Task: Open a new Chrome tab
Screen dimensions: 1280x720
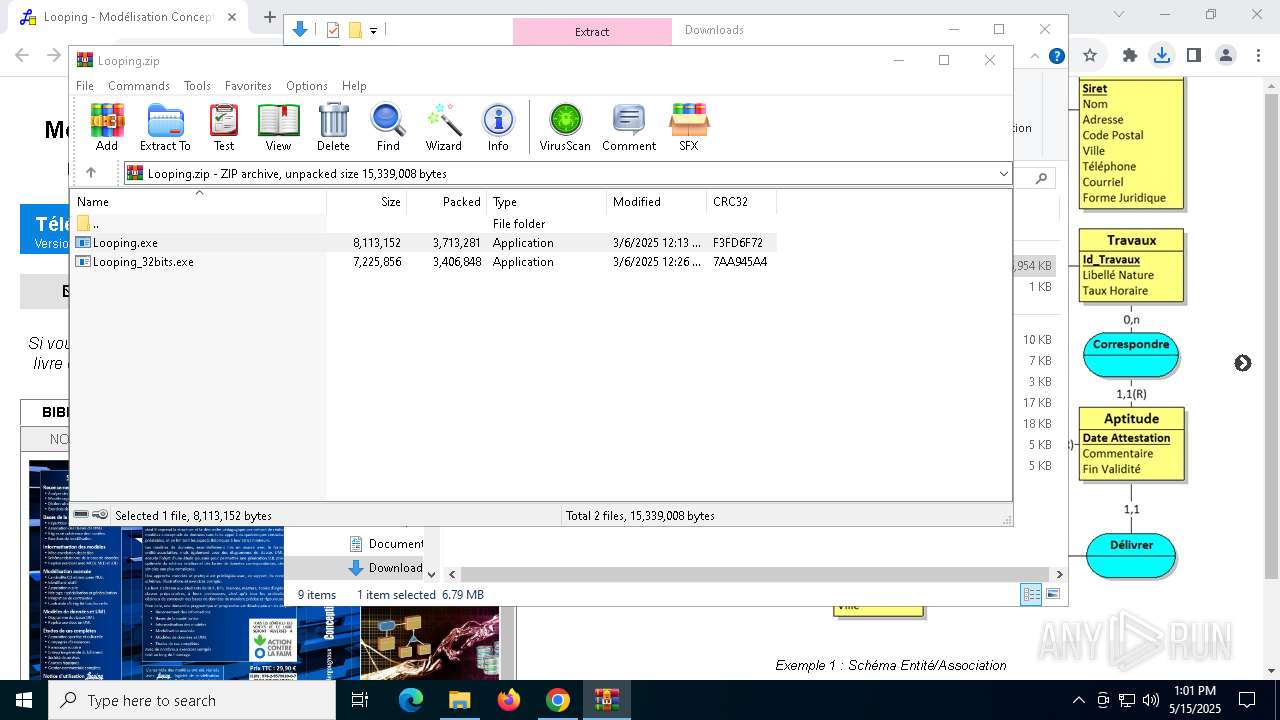Action: (x=269, y=17)
